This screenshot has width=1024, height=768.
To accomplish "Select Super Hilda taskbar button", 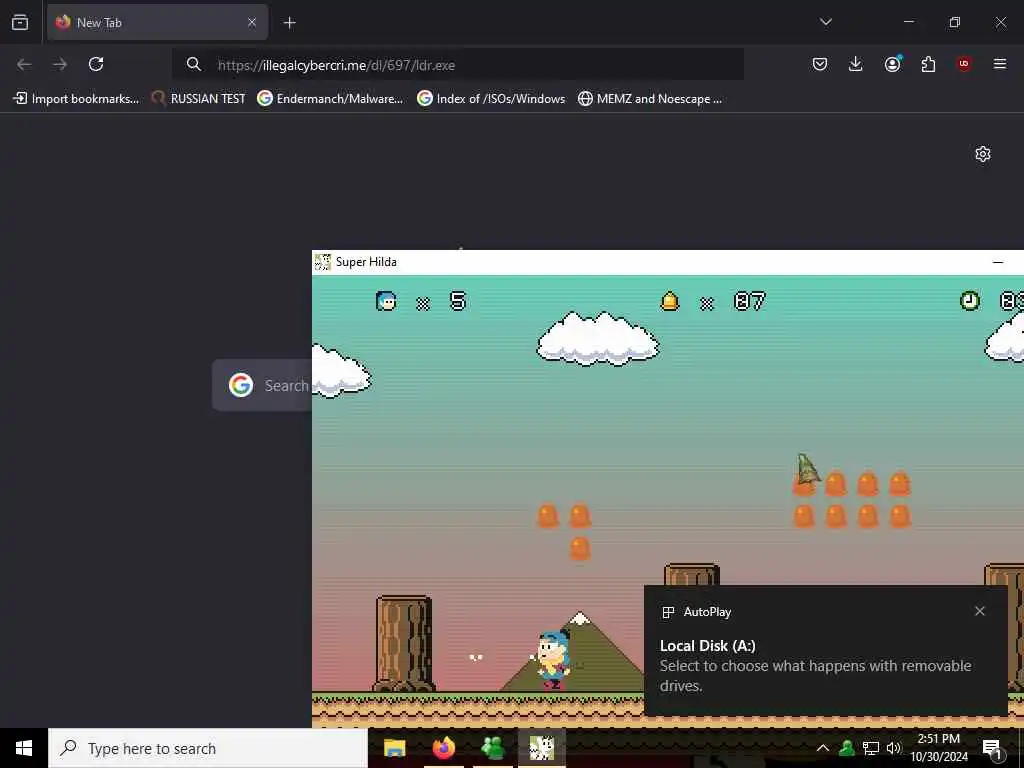I will coord(541,748).
